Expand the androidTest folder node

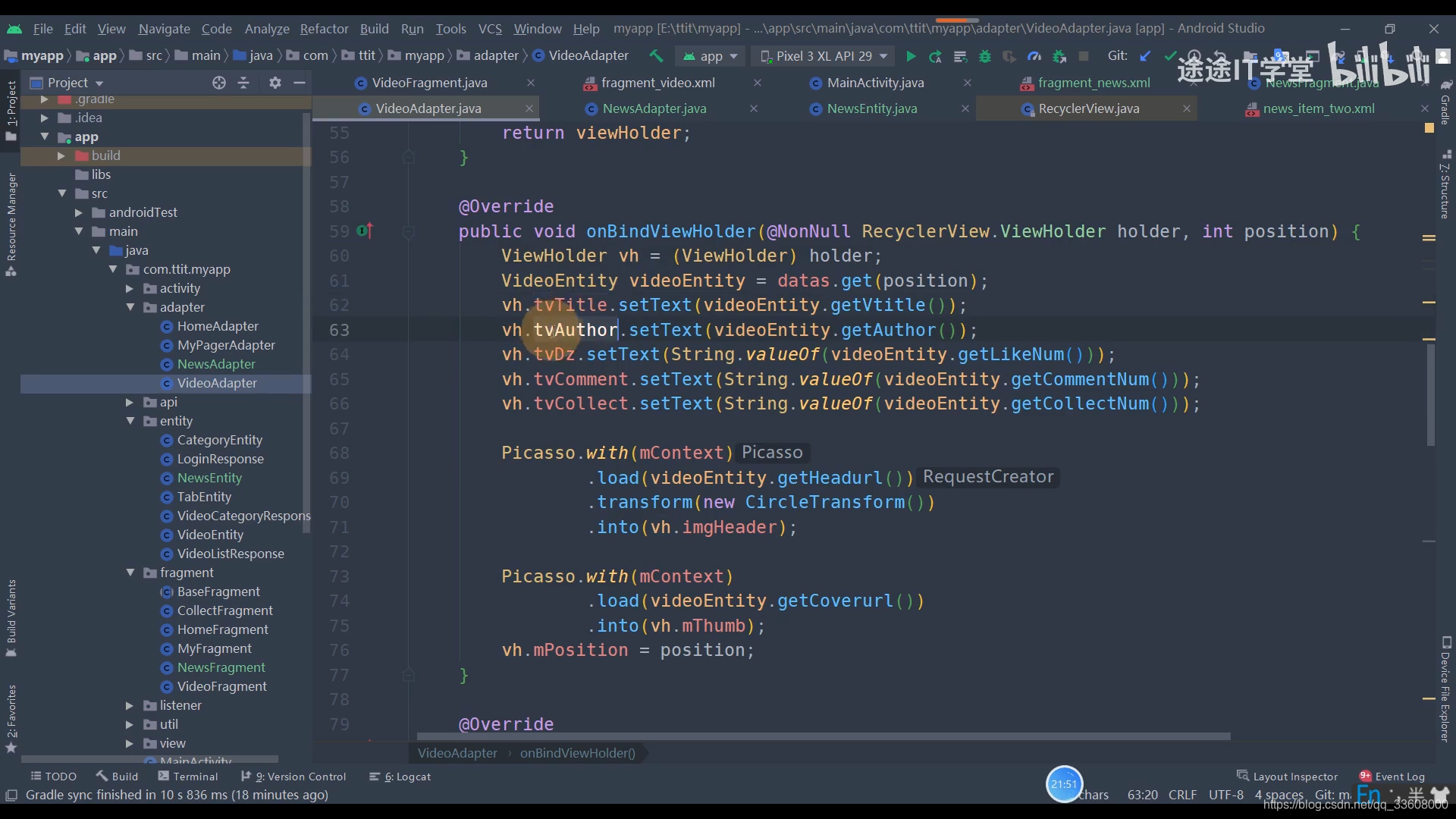(x=78, y=212)
